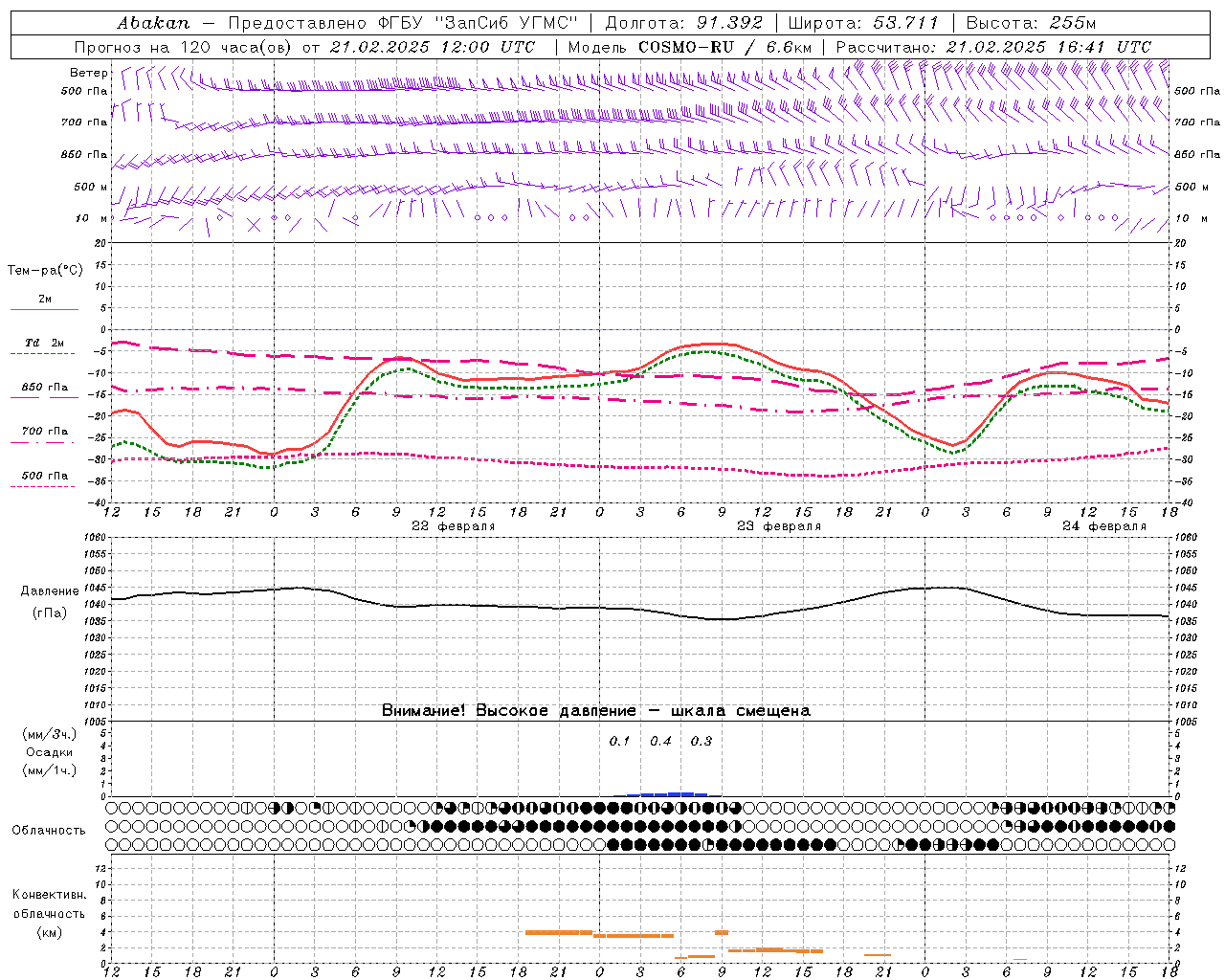The image size is (1225, 980).
Task: Click the computed time "Рассчитано: 21.02.2025 16:41 UTC"
Action: tap(993, 47)
